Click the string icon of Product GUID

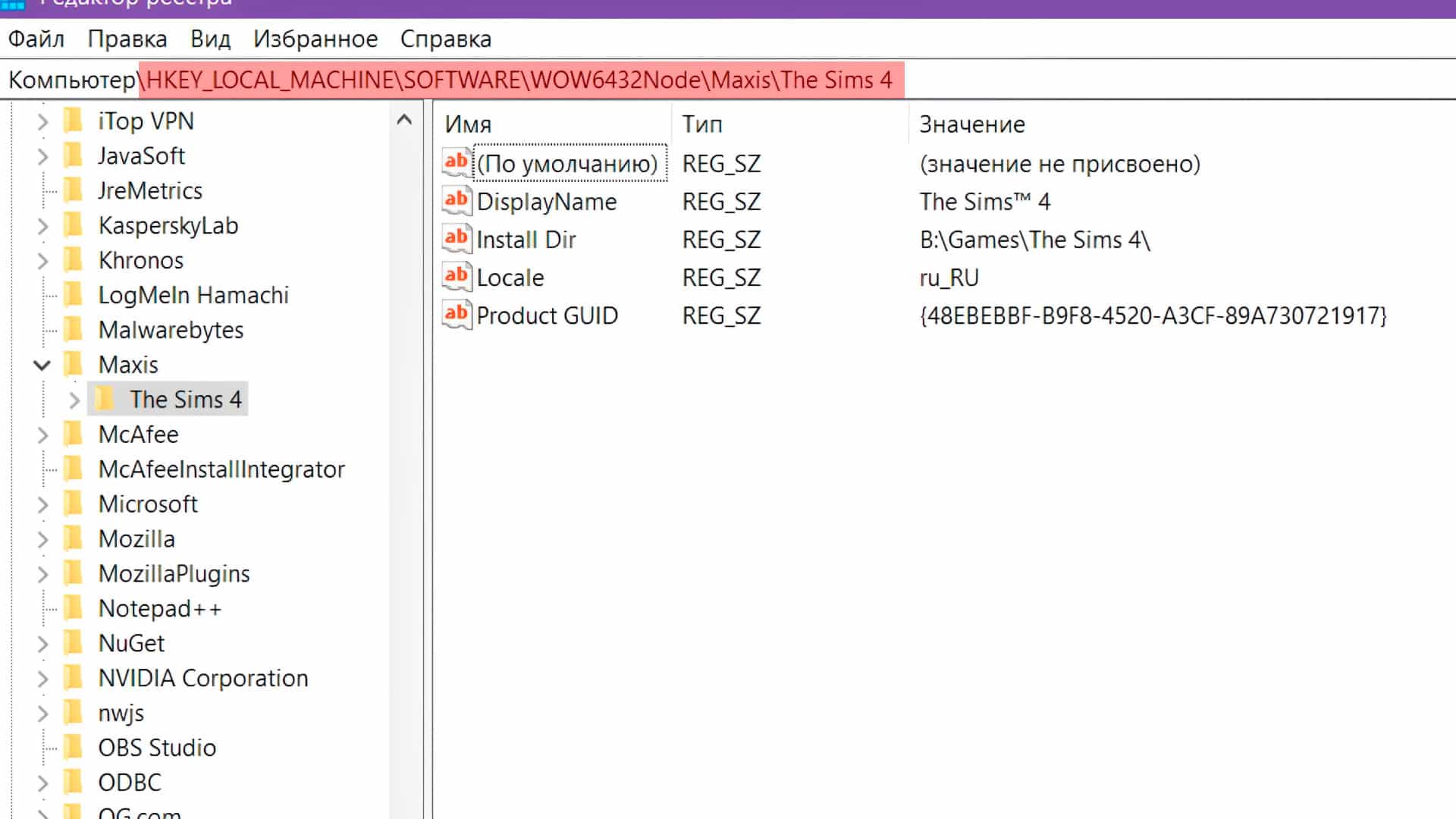[457, 314]
